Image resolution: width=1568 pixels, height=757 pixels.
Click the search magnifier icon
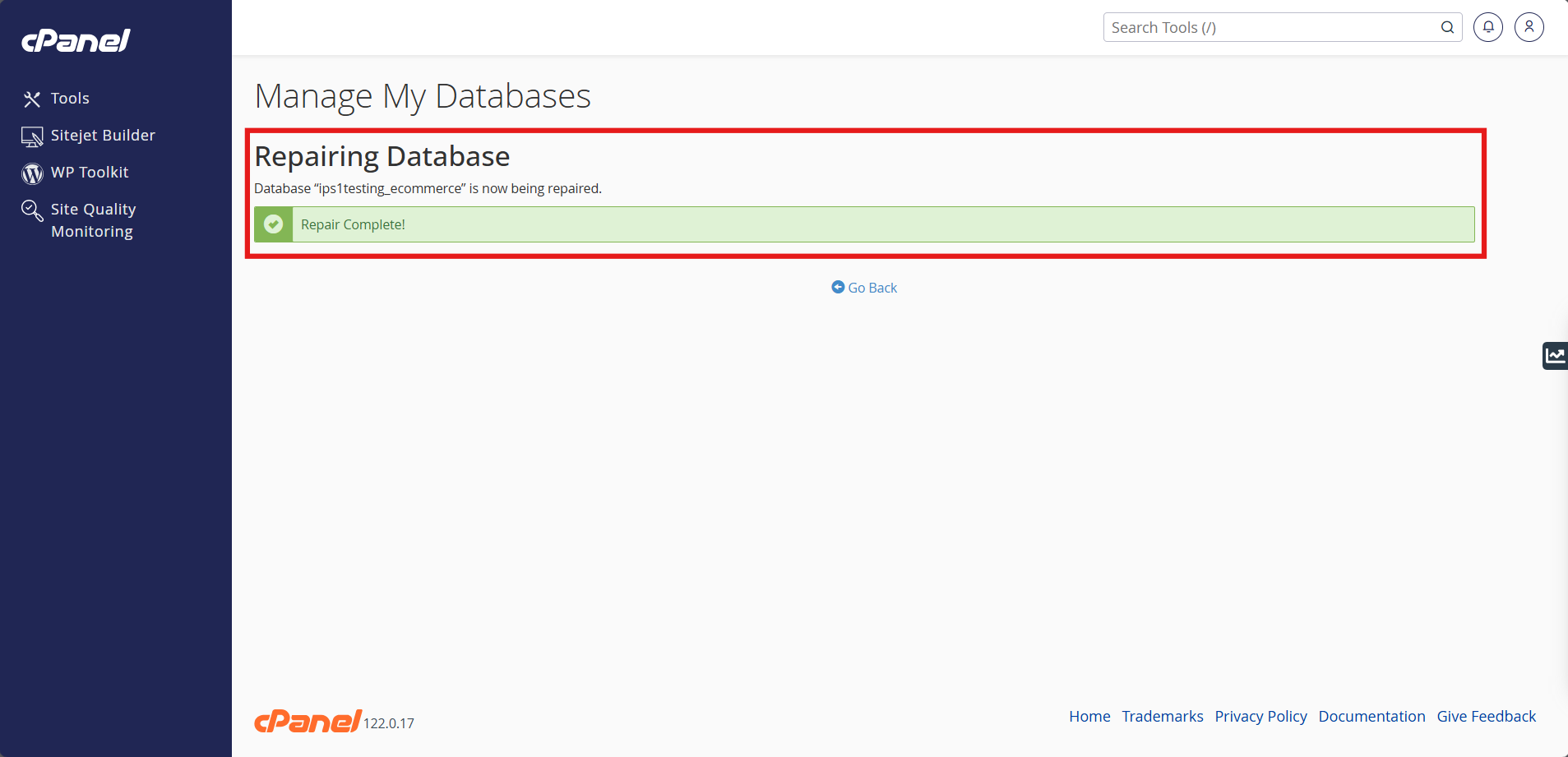coord(1447,27)
